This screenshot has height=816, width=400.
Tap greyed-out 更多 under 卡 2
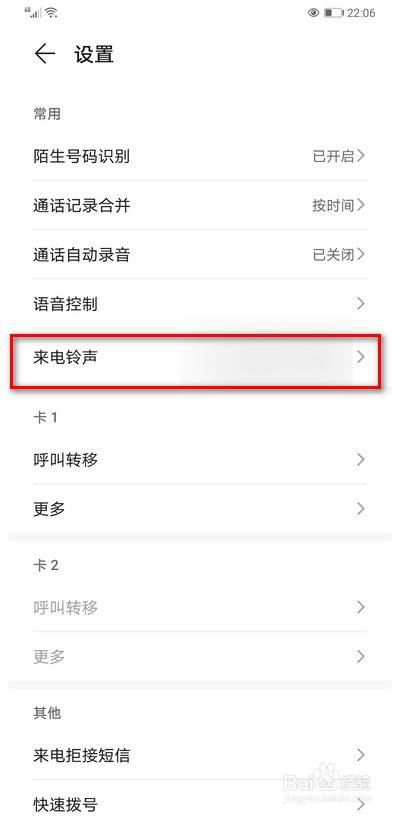[200, 657]
